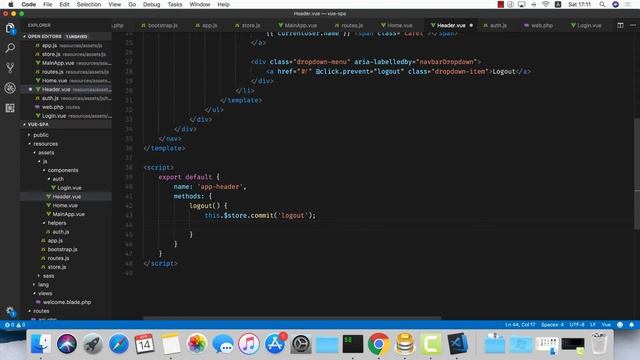The height and width of the screenshot is (360, 640).
Task: Expand the sass folder
Action: (x=48, y=276)
